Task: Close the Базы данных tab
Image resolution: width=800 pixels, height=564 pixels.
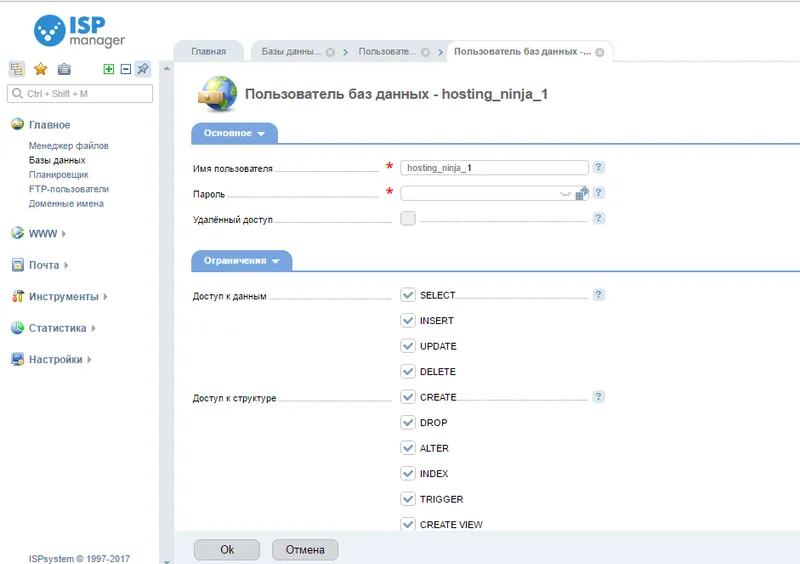Action: [x=331, y=52]
